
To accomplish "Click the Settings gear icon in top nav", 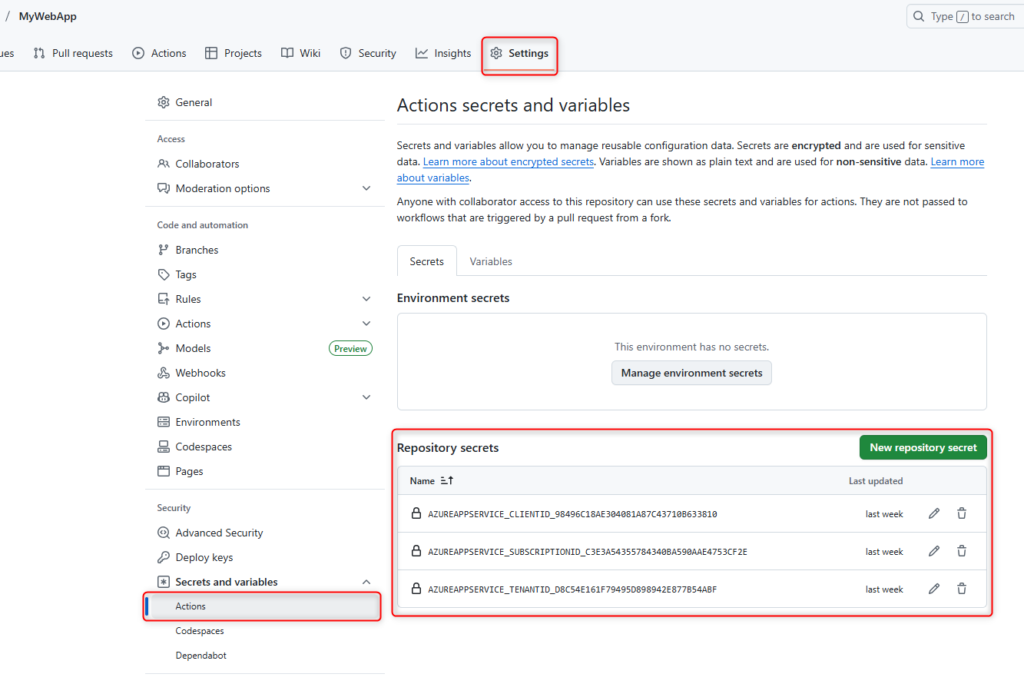I will point(496,53).
